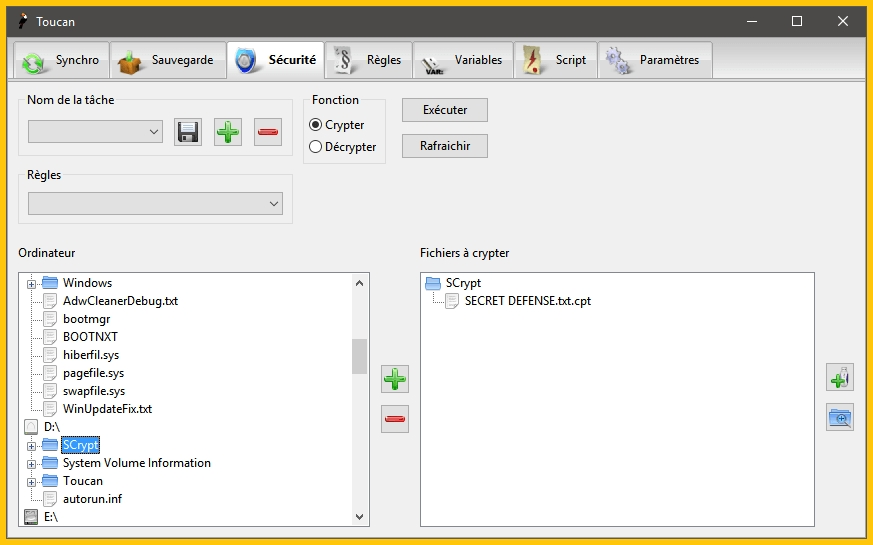
Task: Expand the SCrypt folder in D:\
Action: (31, 446)
